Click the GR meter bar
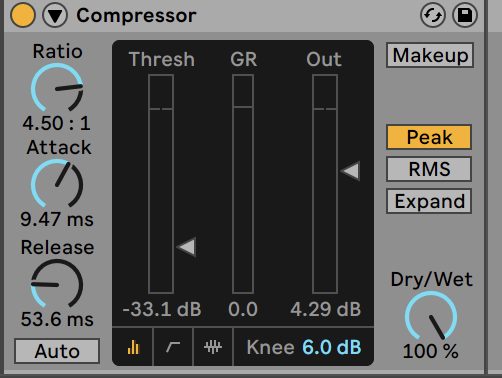 (x=243, y=184)
